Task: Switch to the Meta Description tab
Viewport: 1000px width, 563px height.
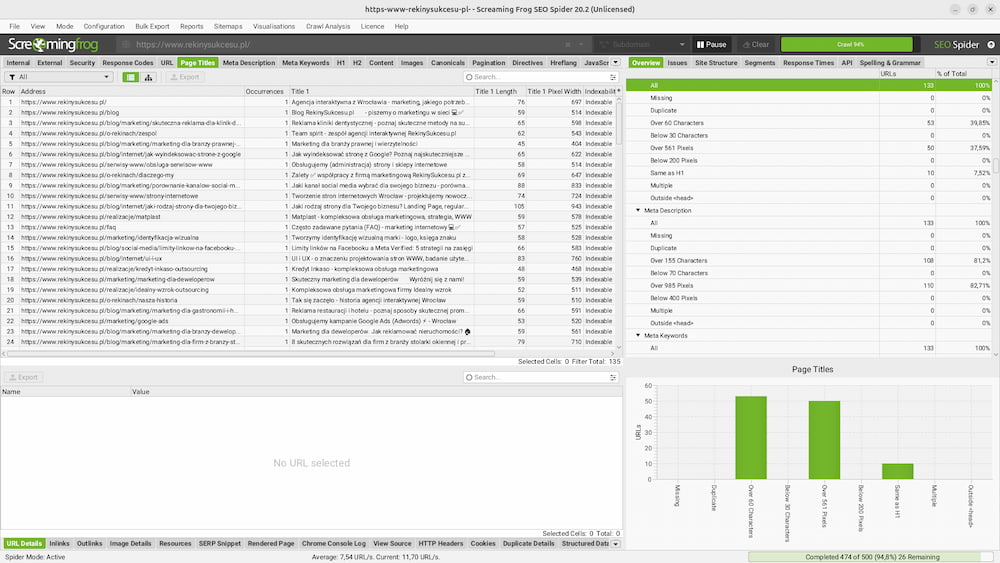Action: 249,62
